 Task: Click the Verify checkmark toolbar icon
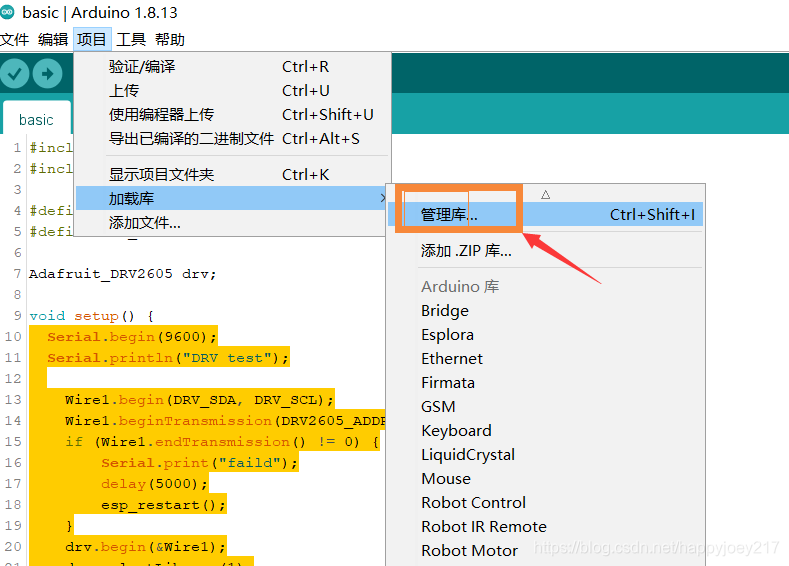[15, 74]
